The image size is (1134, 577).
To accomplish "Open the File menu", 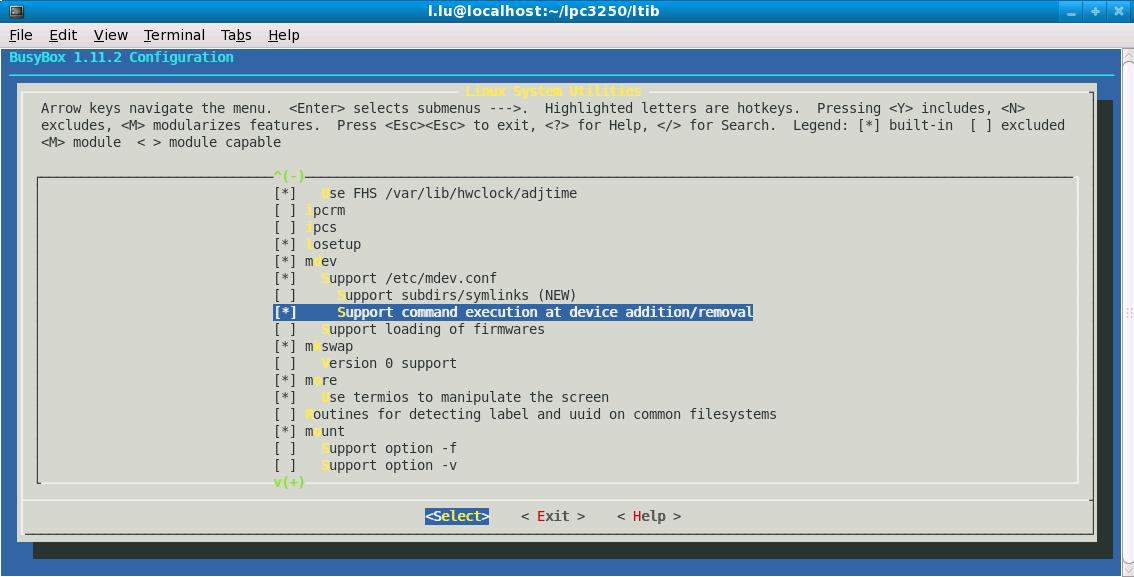I will [21, 35].
